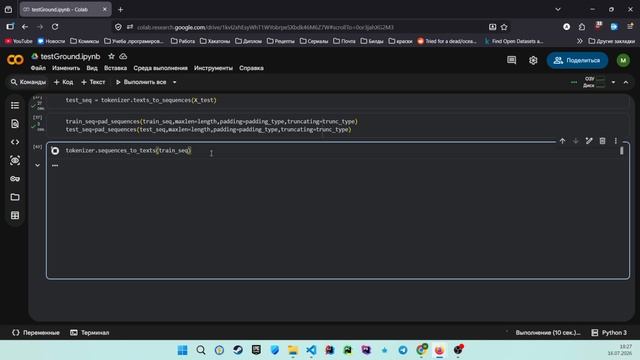
Task: Open the Find Open Datasets bookmark
Action: (x=514, y=41)
